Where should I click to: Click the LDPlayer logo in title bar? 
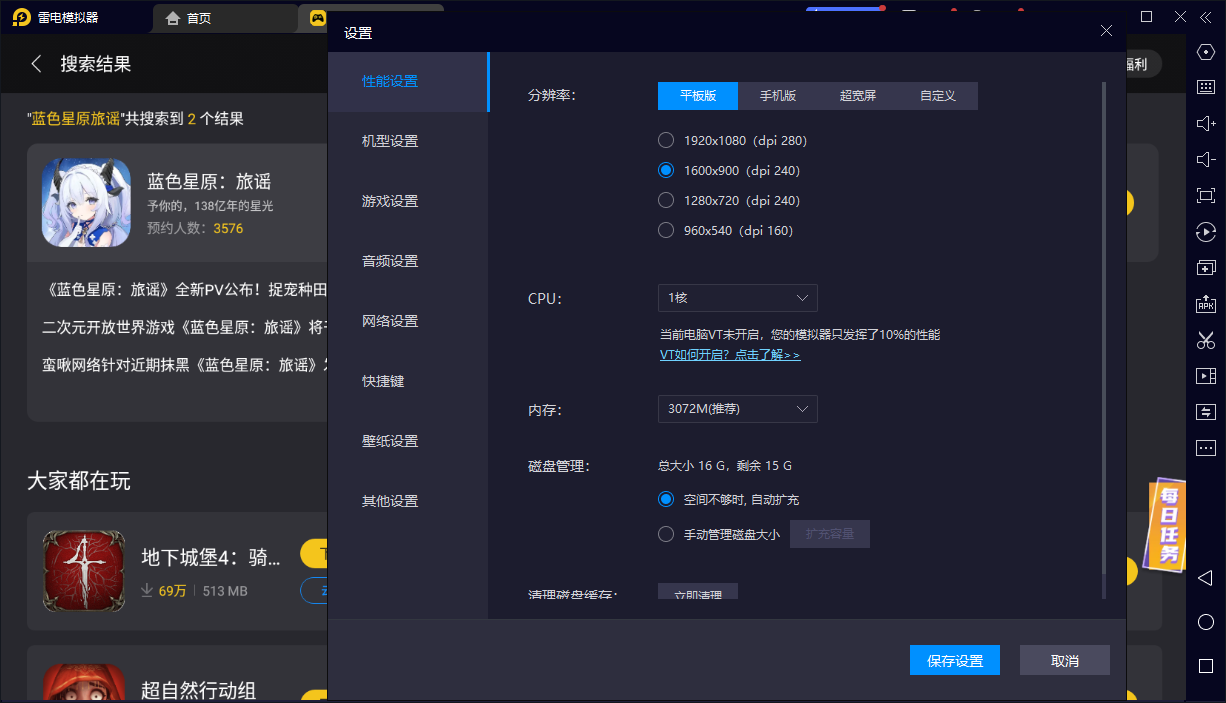tap(21, 17)
